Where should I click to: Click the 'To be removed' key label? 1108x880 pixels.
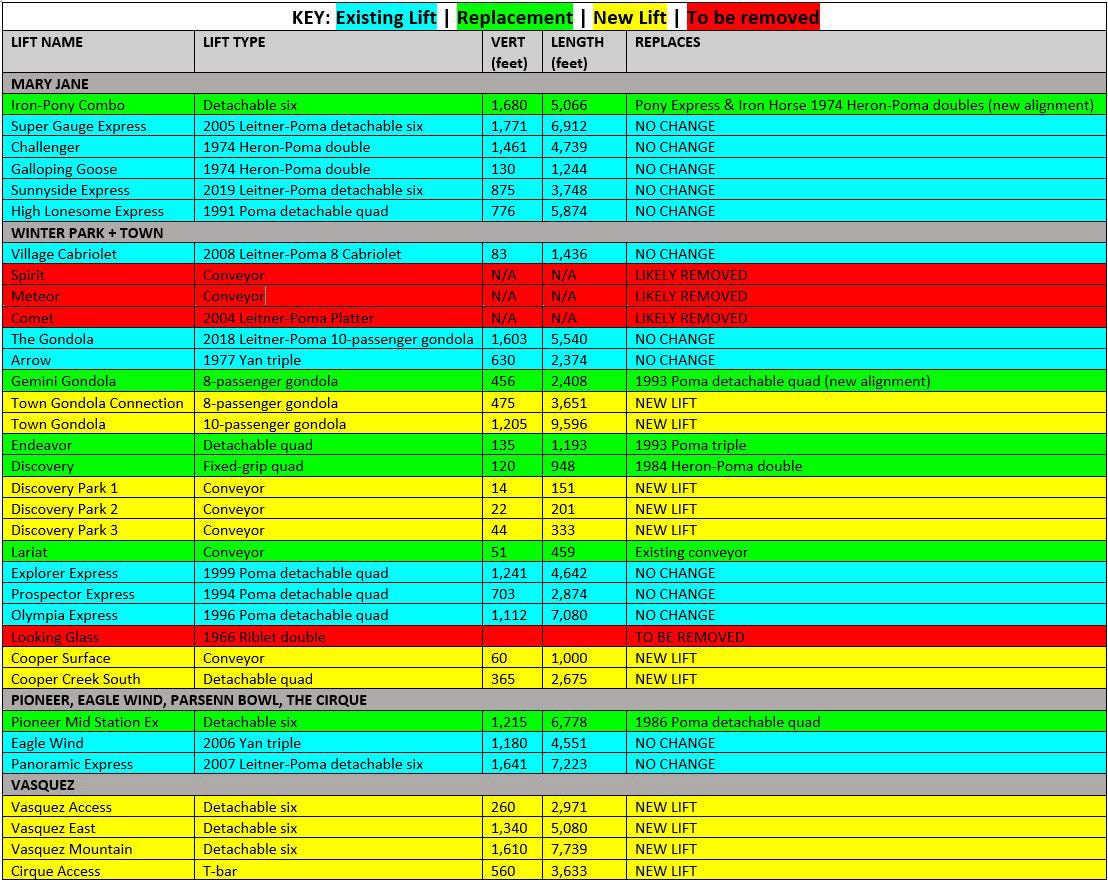click(753, 17)
